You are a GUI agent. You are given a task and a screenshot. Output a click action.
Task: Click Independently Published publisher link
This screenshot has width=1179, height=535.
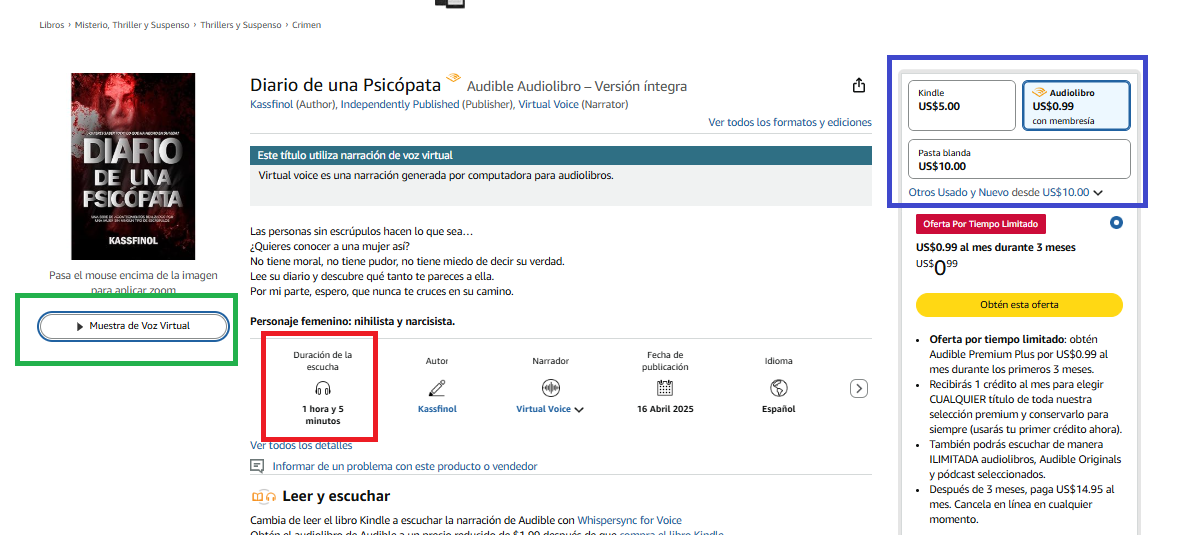399,104
